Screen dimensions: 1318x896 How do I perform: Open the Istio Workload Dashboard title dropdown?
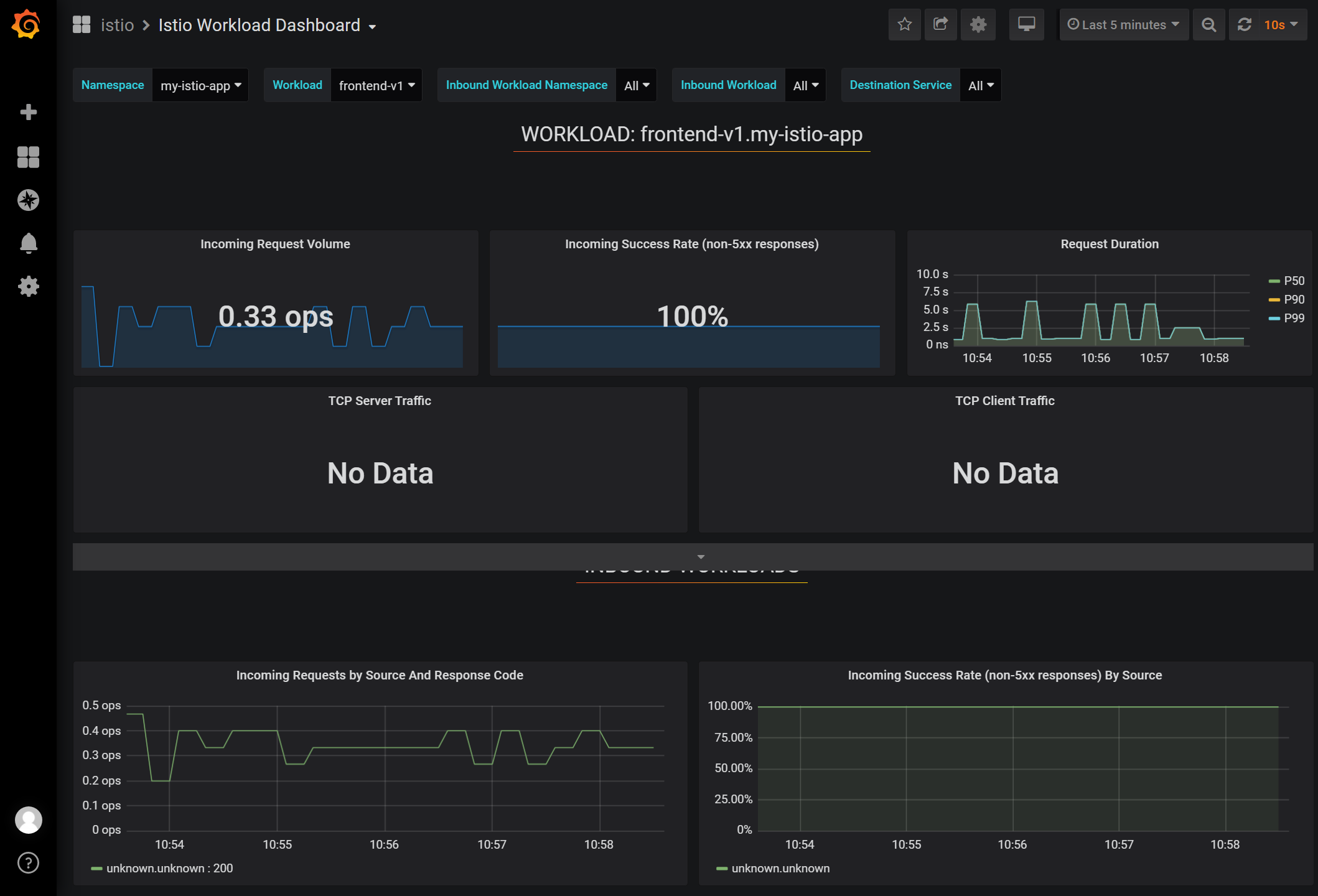click(x=268, y=25)
